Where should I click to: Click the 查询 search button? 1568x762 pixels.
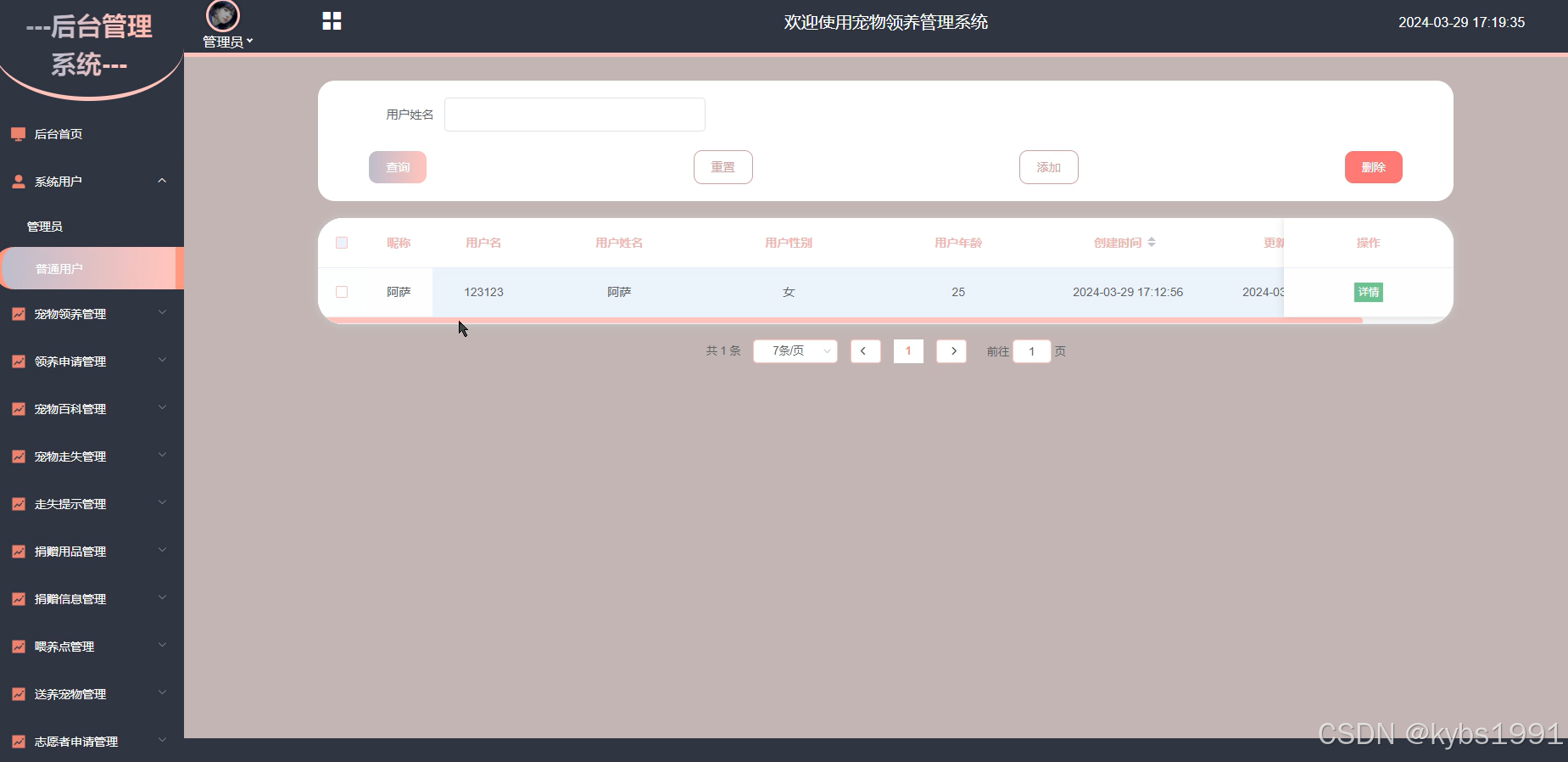point(398,167)
